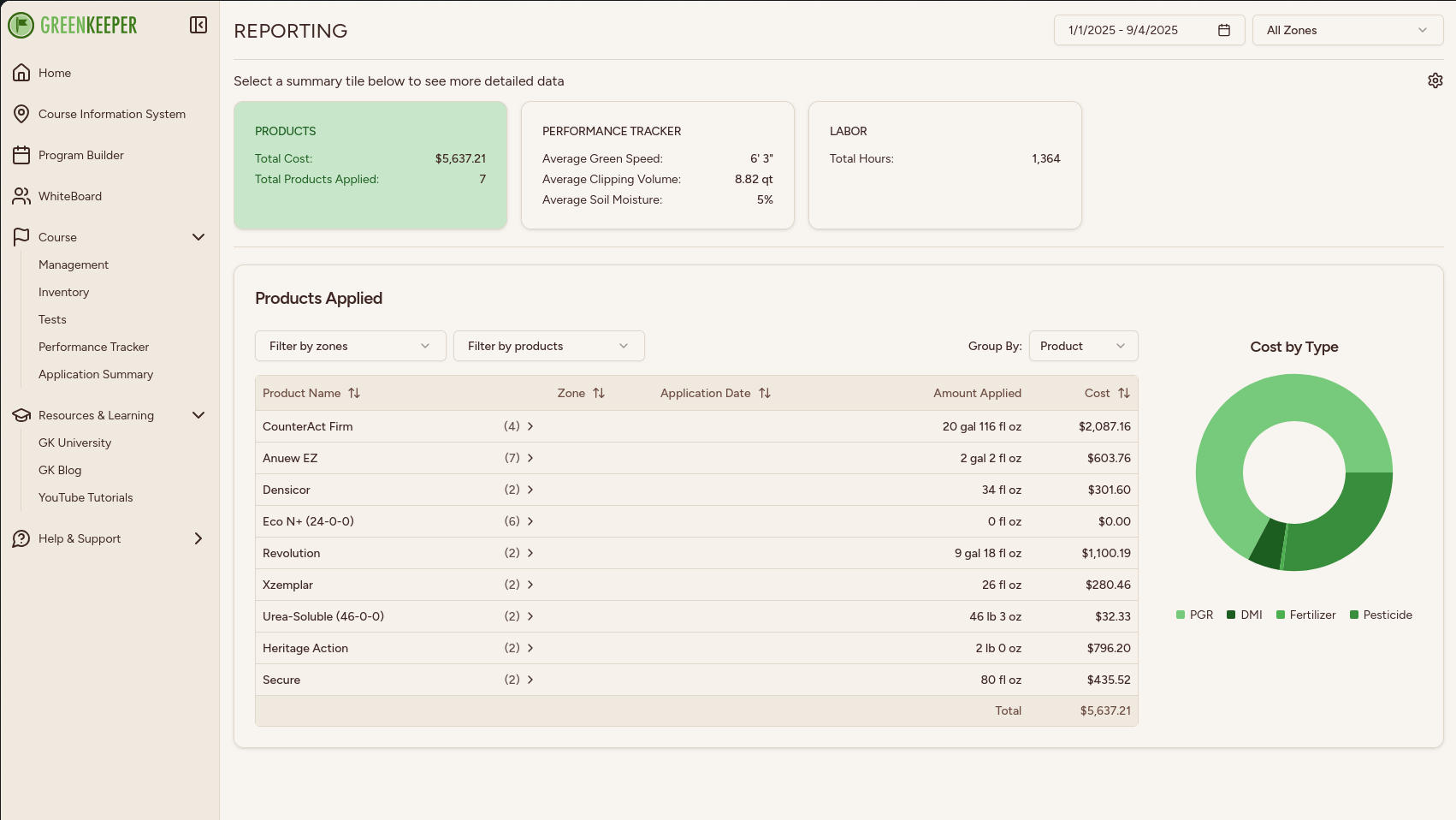The width and height of the screenshot is (1456, 820).
Task: Click the Program Builder calendar icon
Action: [x=21, y=155]
